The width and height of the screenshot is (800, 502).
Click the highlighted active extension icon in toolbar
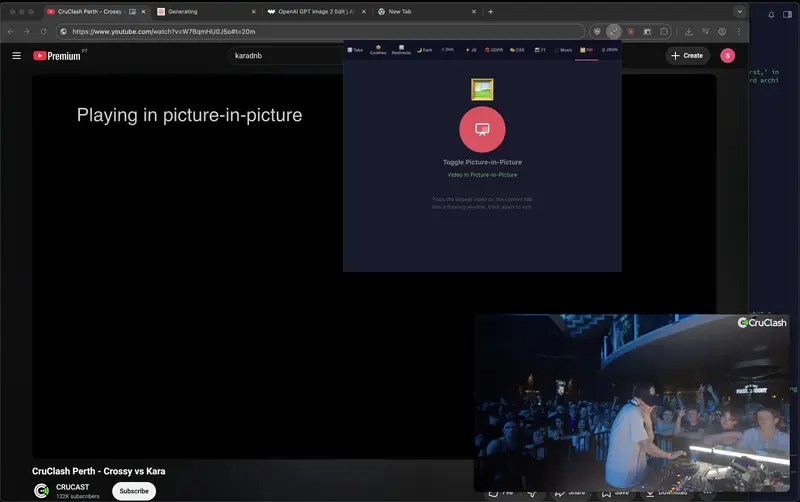tap(614, 32)
